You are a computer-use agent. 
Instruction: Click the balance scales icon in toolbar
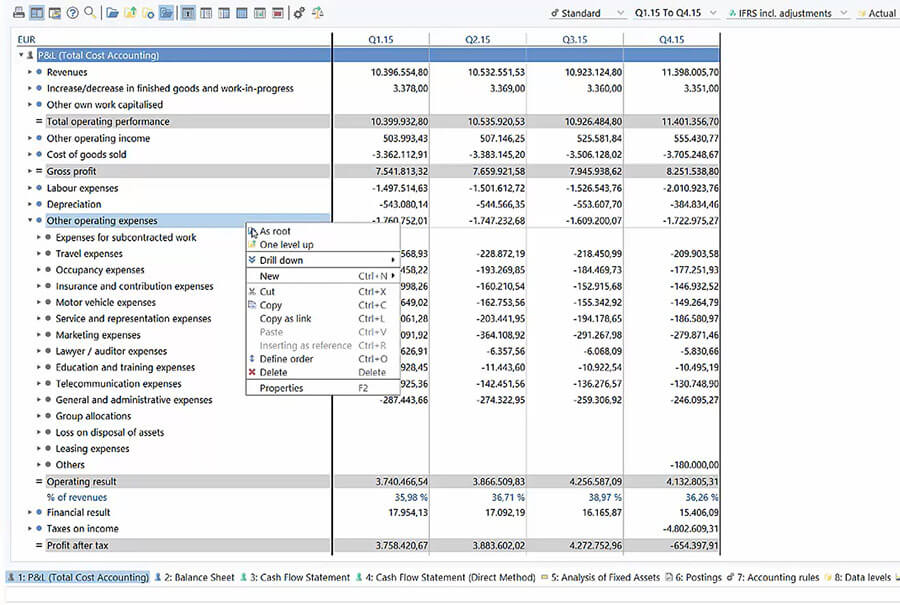[x=317, y=13]
